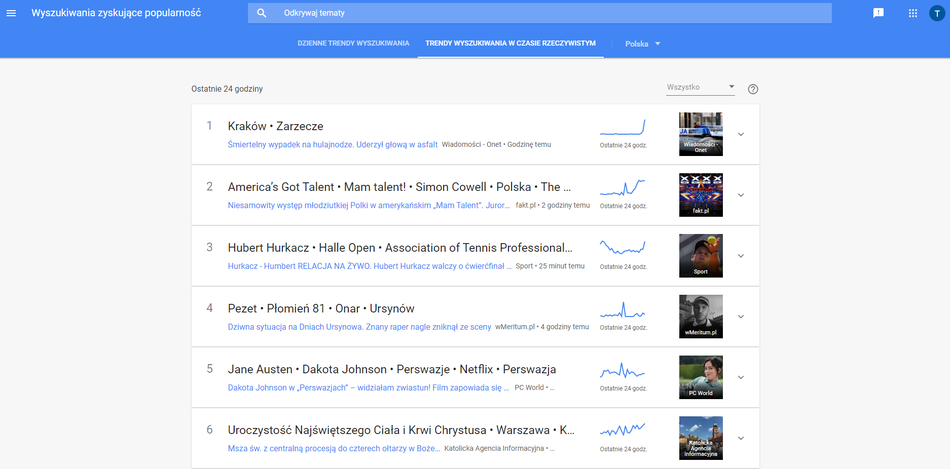The height and width of the screenshot is (469, 950).
Task: Open the Polska country dropdown
Action: pyautogui.click(x=643, y=44)
